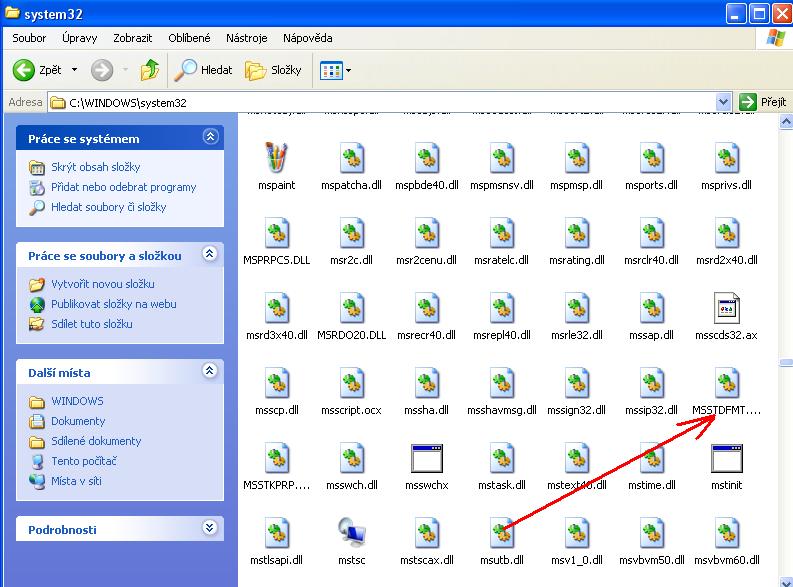Open the Nástroje menu
This screenshot has width=793, height=587.
tap(246, 38)
